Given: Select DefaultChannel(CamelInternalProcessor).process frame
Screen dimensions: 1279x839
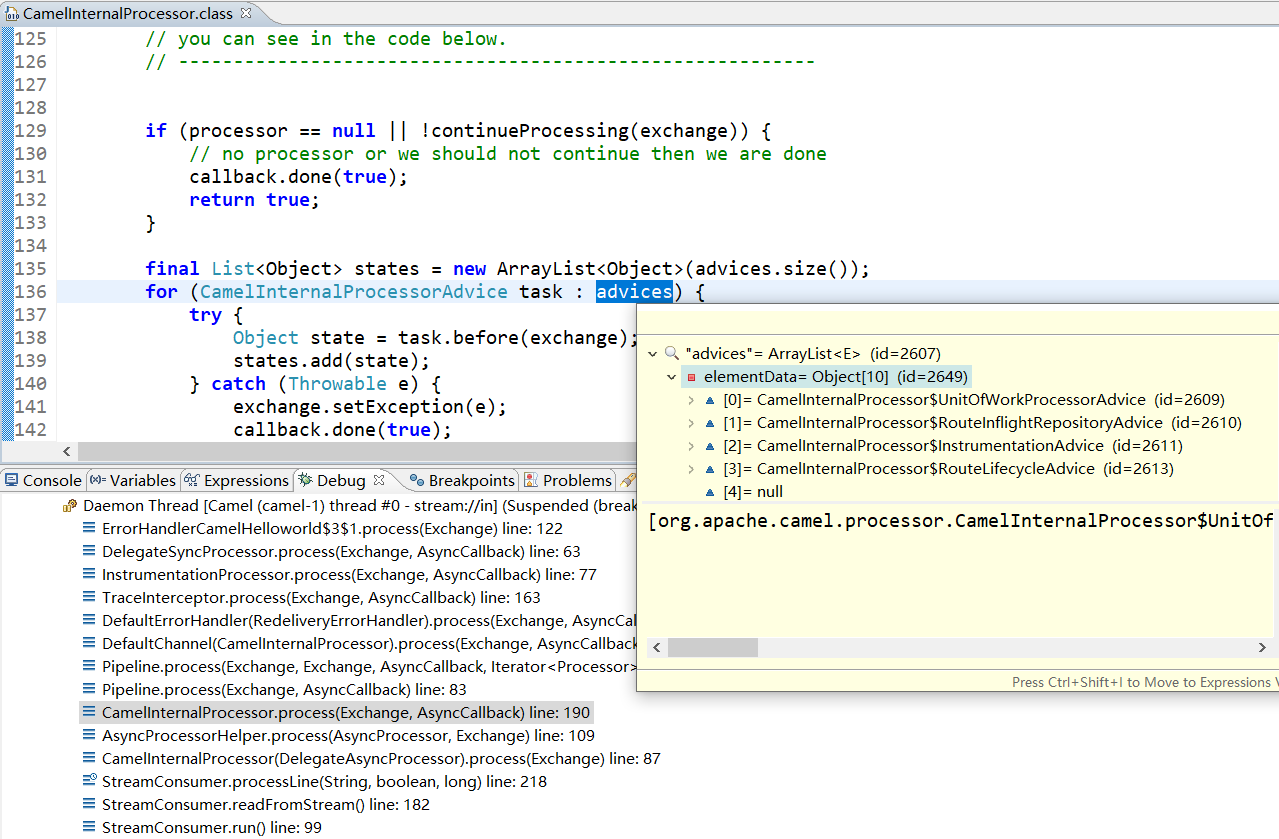Looking at the screenshot, I should (x=369, y=644).
